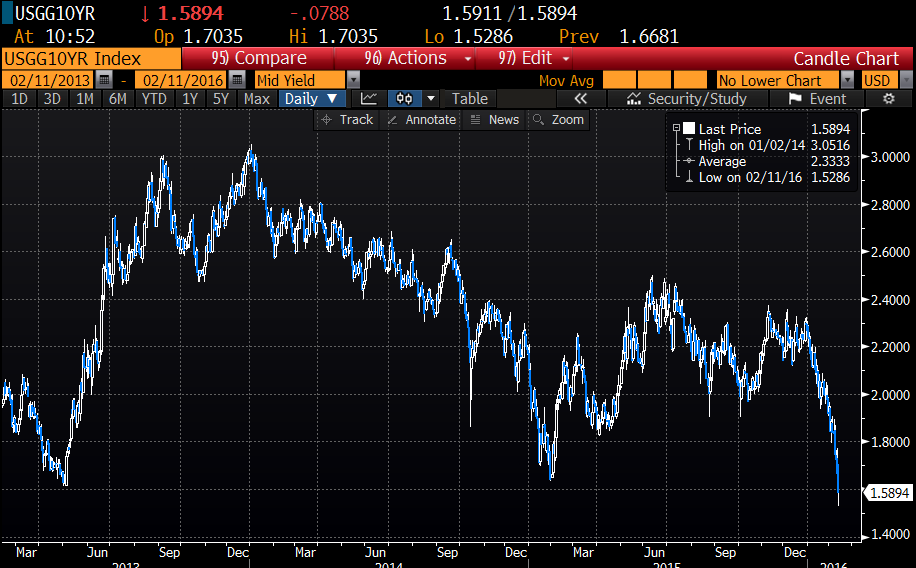Open the Edit menu
This screenshot has height=568, width=916.
click(x=529, y=58)
